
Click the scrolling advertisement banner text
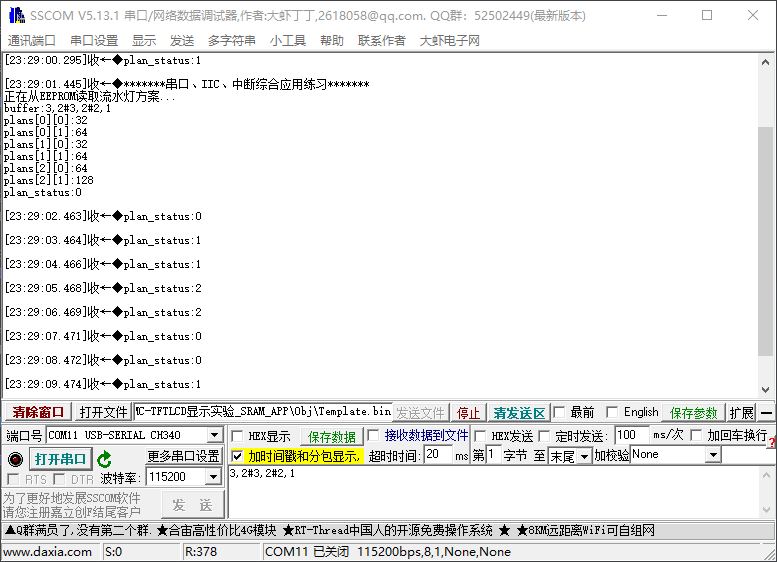click(x=330, y=530)
